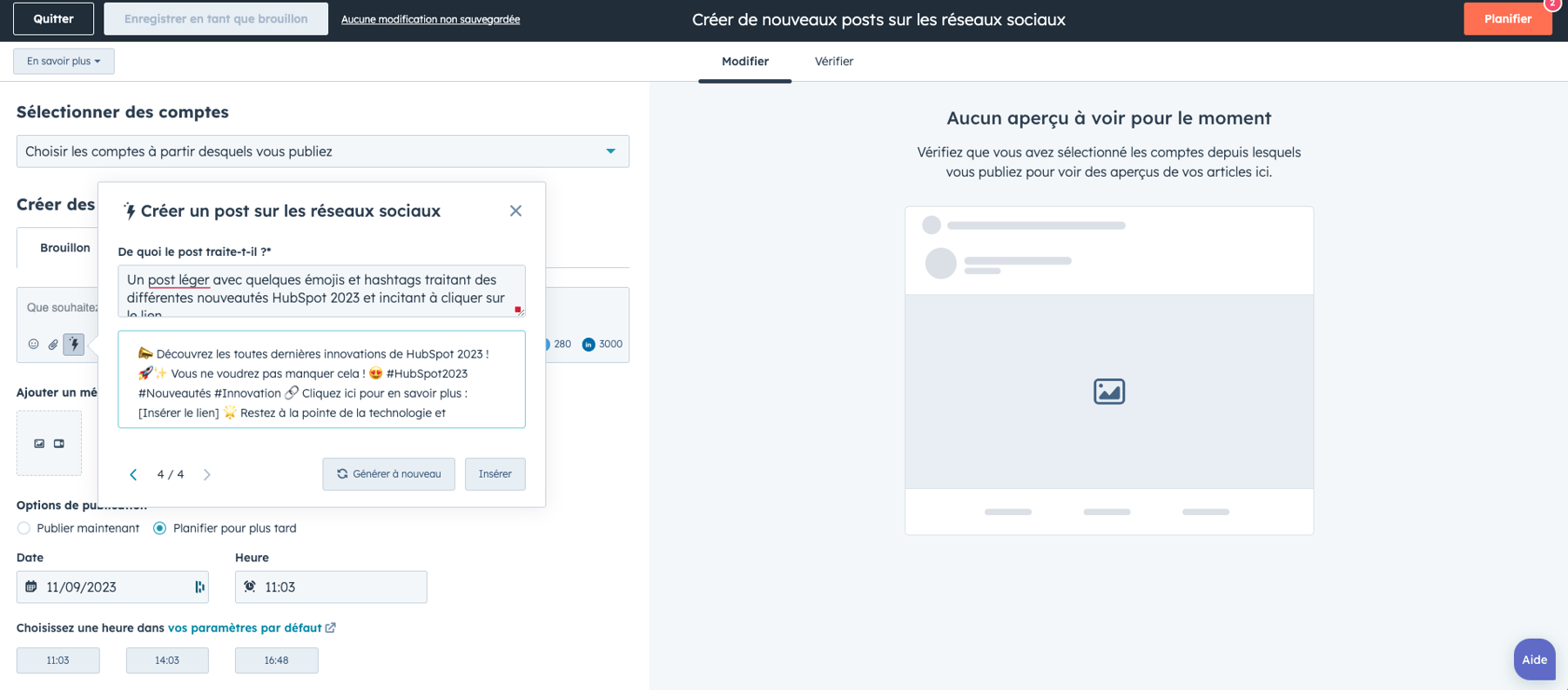
Task: Click the 4 / 4 pagination counter
Action: pos(171,474)
